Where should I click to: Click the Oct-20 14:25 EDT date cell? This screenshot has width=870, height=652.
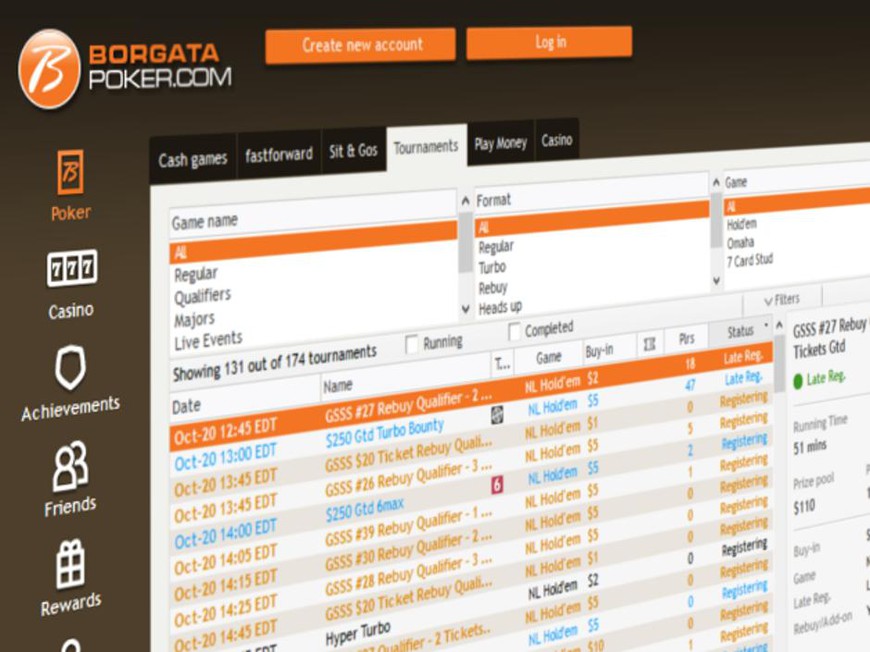coord(225,610)
